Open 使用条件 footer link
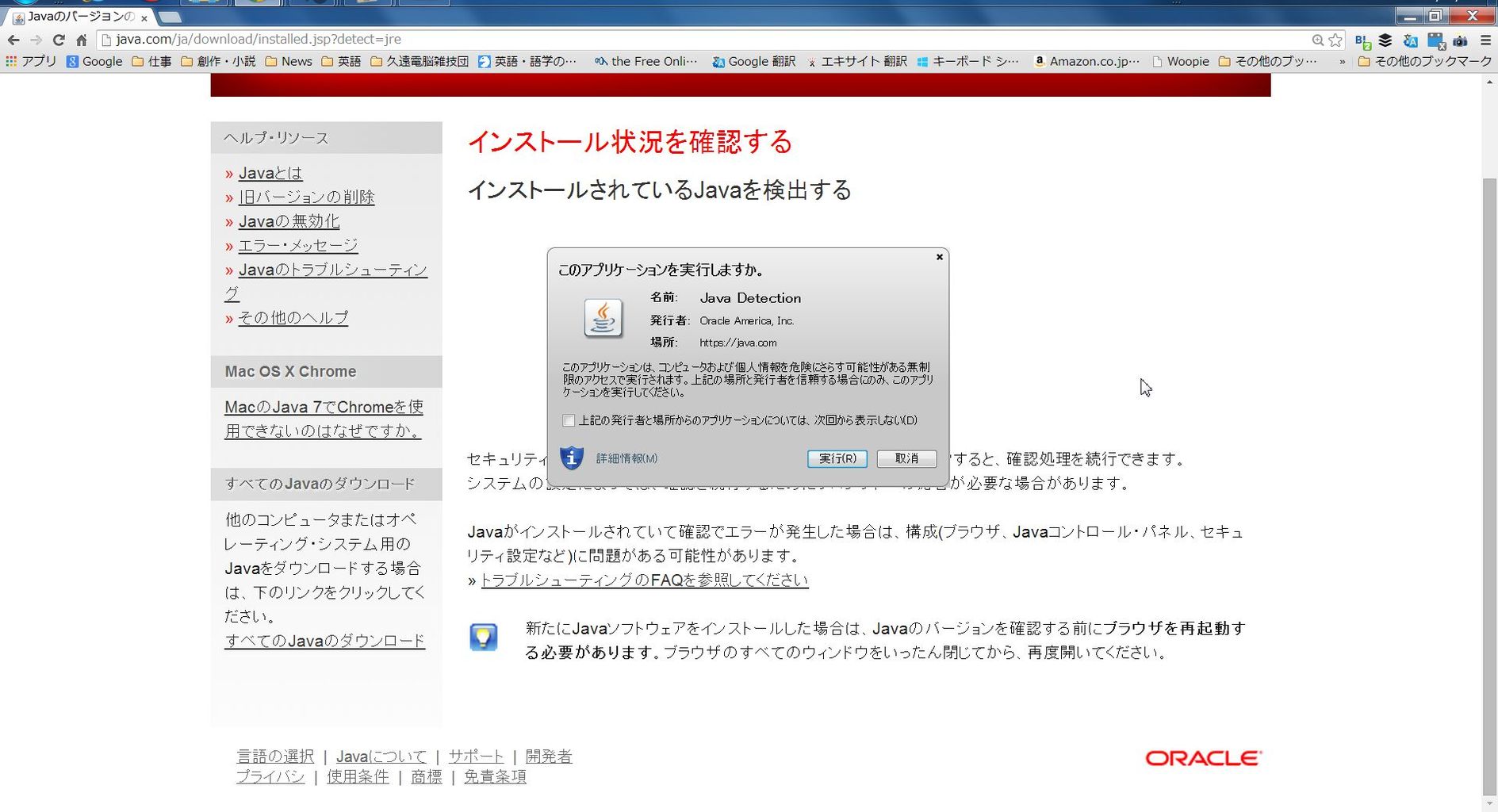The width and height of the screenshot is (1498, 812). [358, 777]
